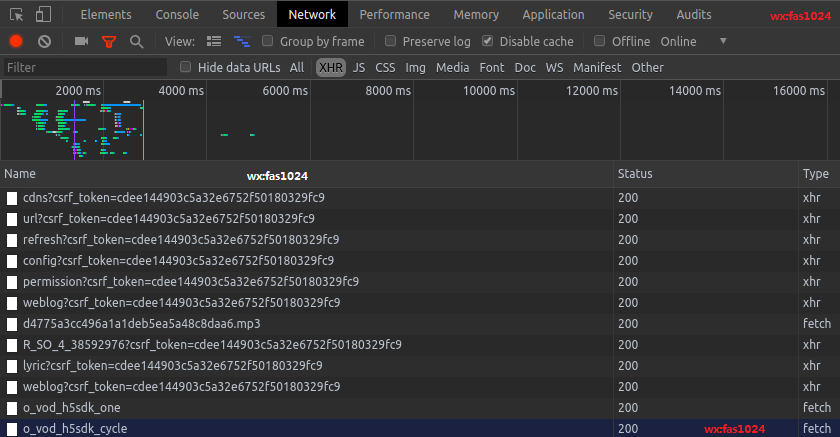Screen dimensions: 840x437
Task: Enable Group by frame checkbox
Action: (267, 41)
